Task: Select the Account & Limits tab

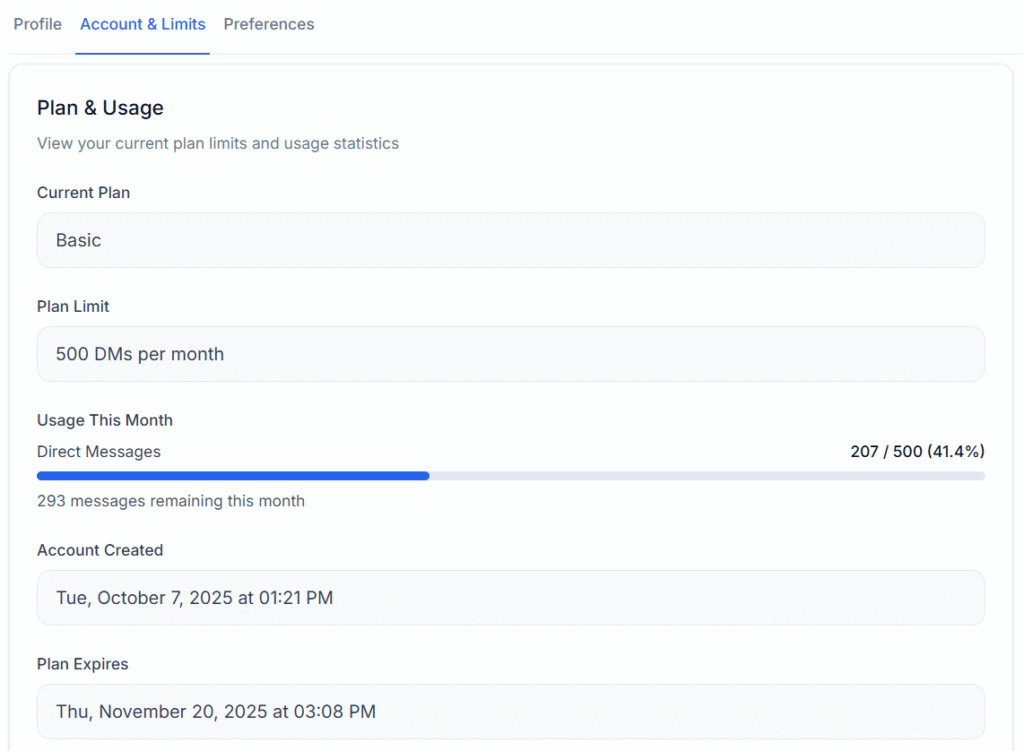Action: click(142, 24)
